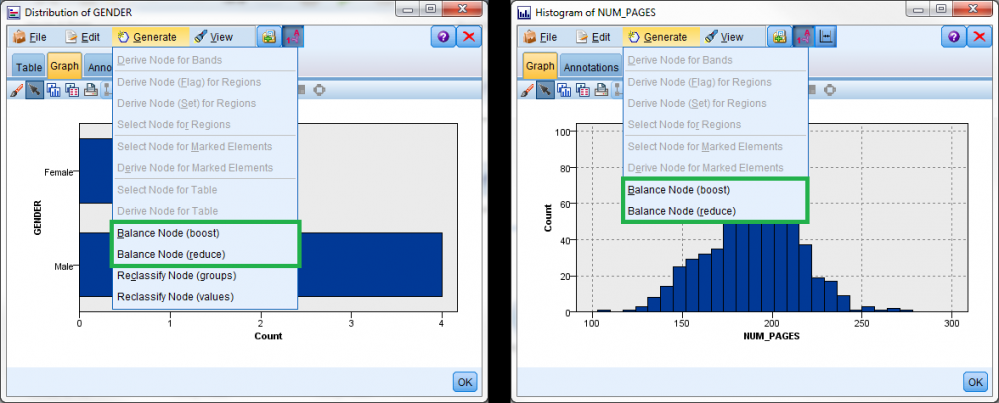Click add-to-project icon in GENDER menu bar
Viewport: 999px width, 403px height.
pyautogui.click(x=269, y=37)
